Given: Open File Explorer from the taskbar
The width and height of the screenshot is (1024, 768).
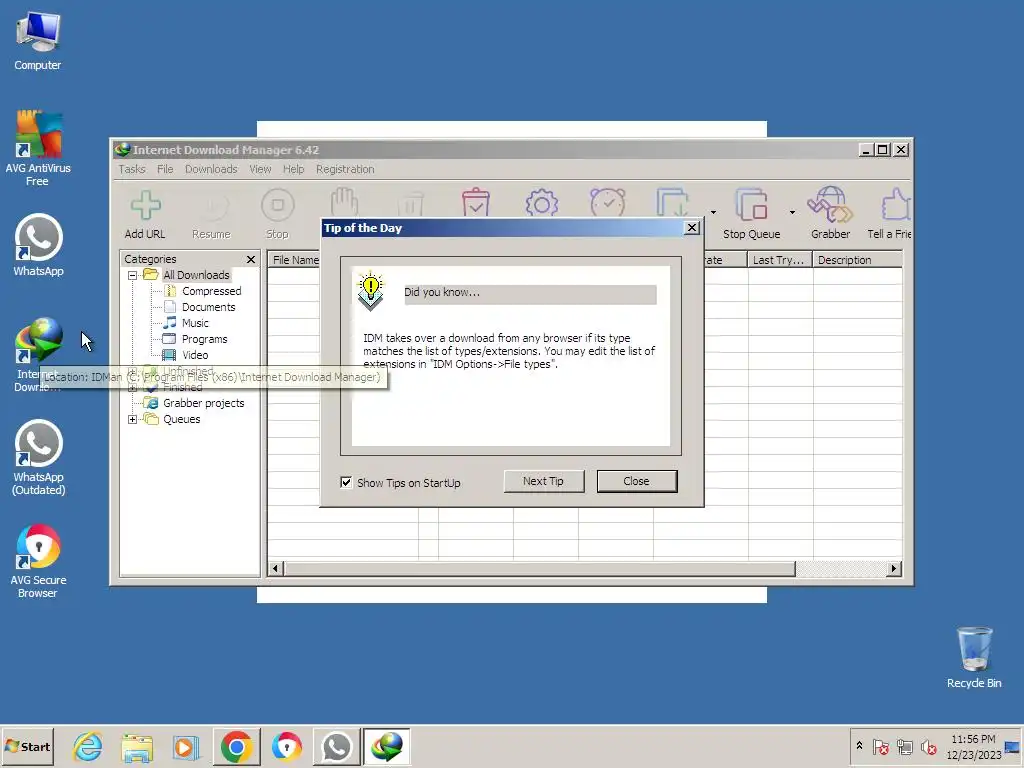Looking at the screenshot, I should [137, 747].
